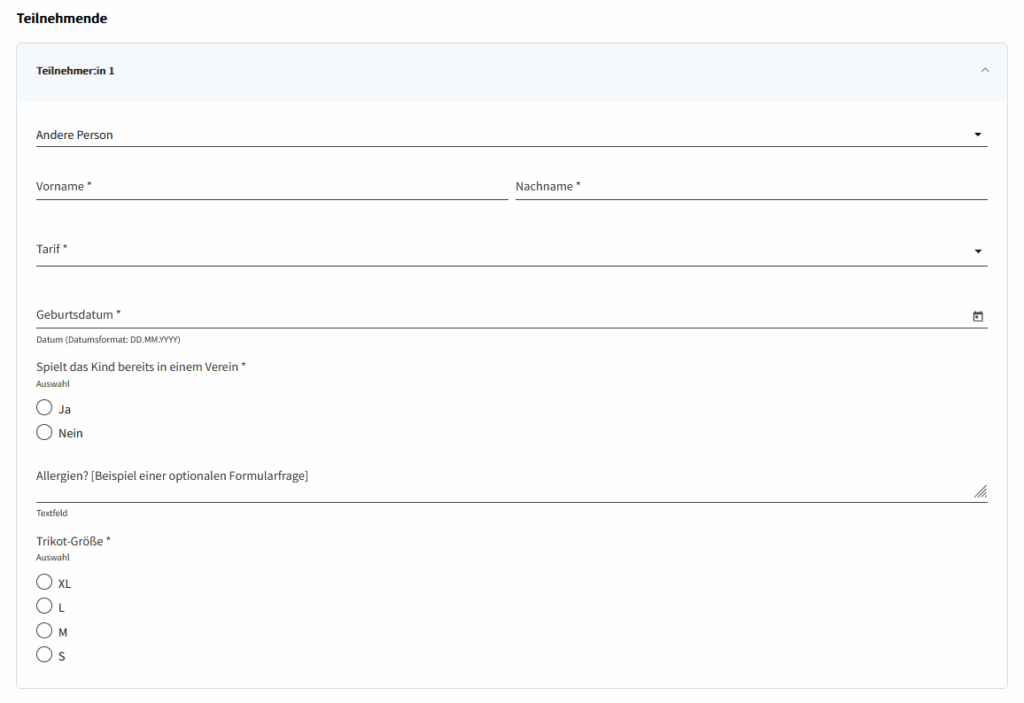Select Nein for club membership
Screen dimensions: 1024x703
(x=44, y=433)
